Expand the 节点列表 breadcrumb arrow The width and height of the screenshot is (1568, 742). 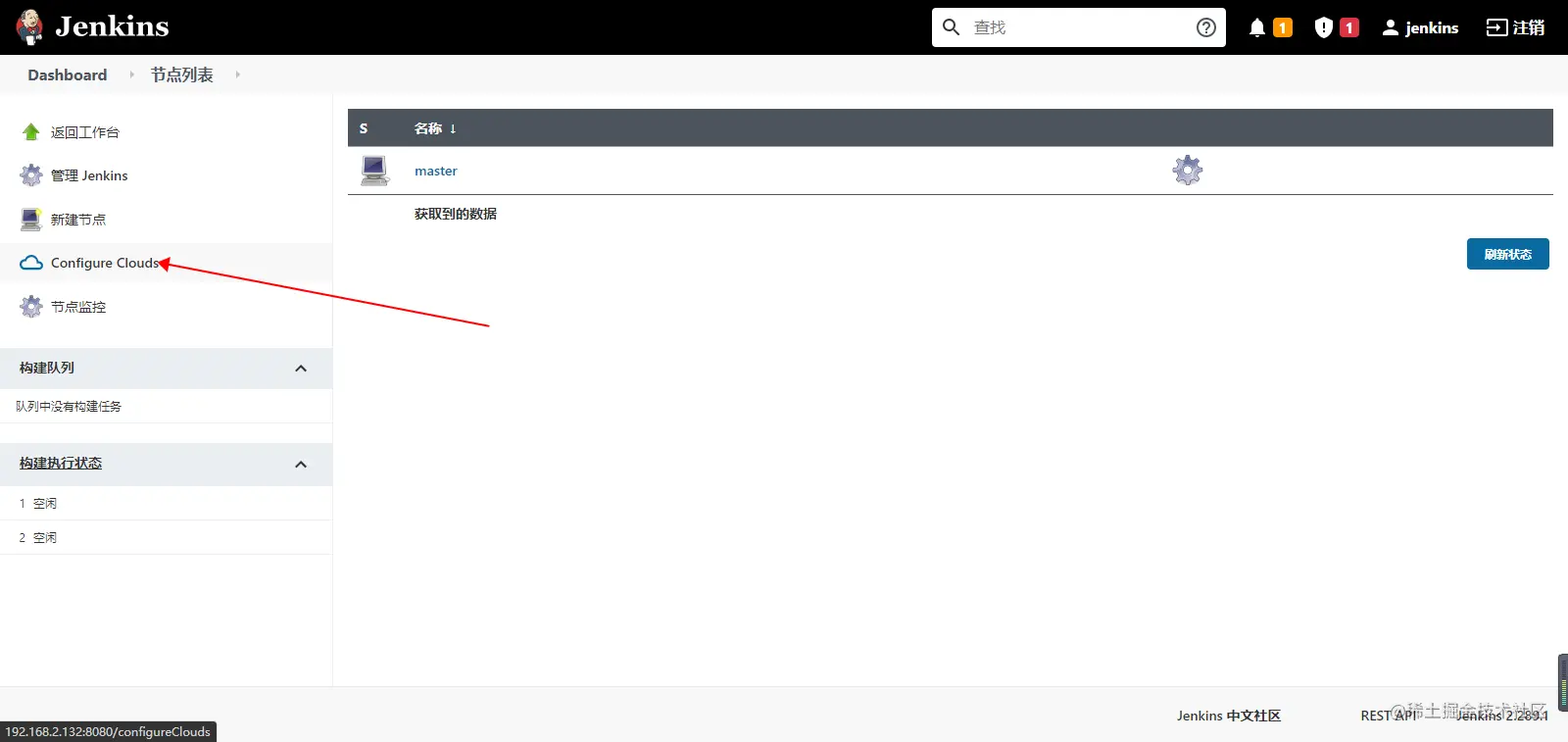coord(237,74)
